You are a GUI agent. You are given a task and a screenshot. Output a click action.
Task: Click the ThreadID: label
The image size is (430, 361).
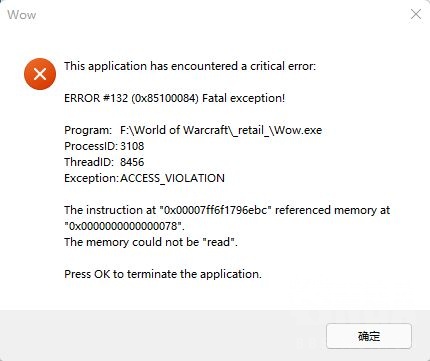pyautogui.click(x=89, y=162)
